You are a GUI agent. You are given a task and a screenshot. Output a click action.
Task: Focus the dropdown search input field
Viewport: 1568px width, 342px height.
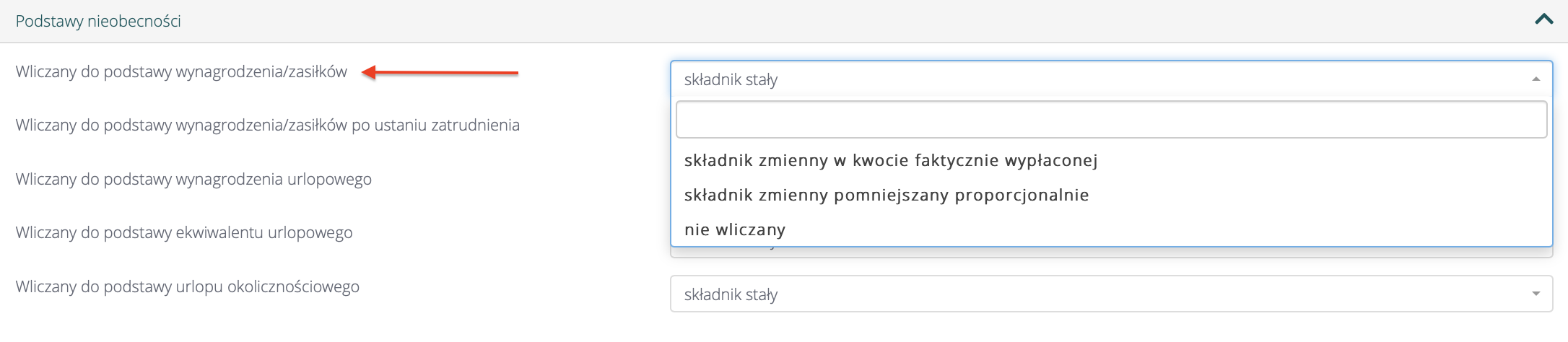pos(1110,120)
